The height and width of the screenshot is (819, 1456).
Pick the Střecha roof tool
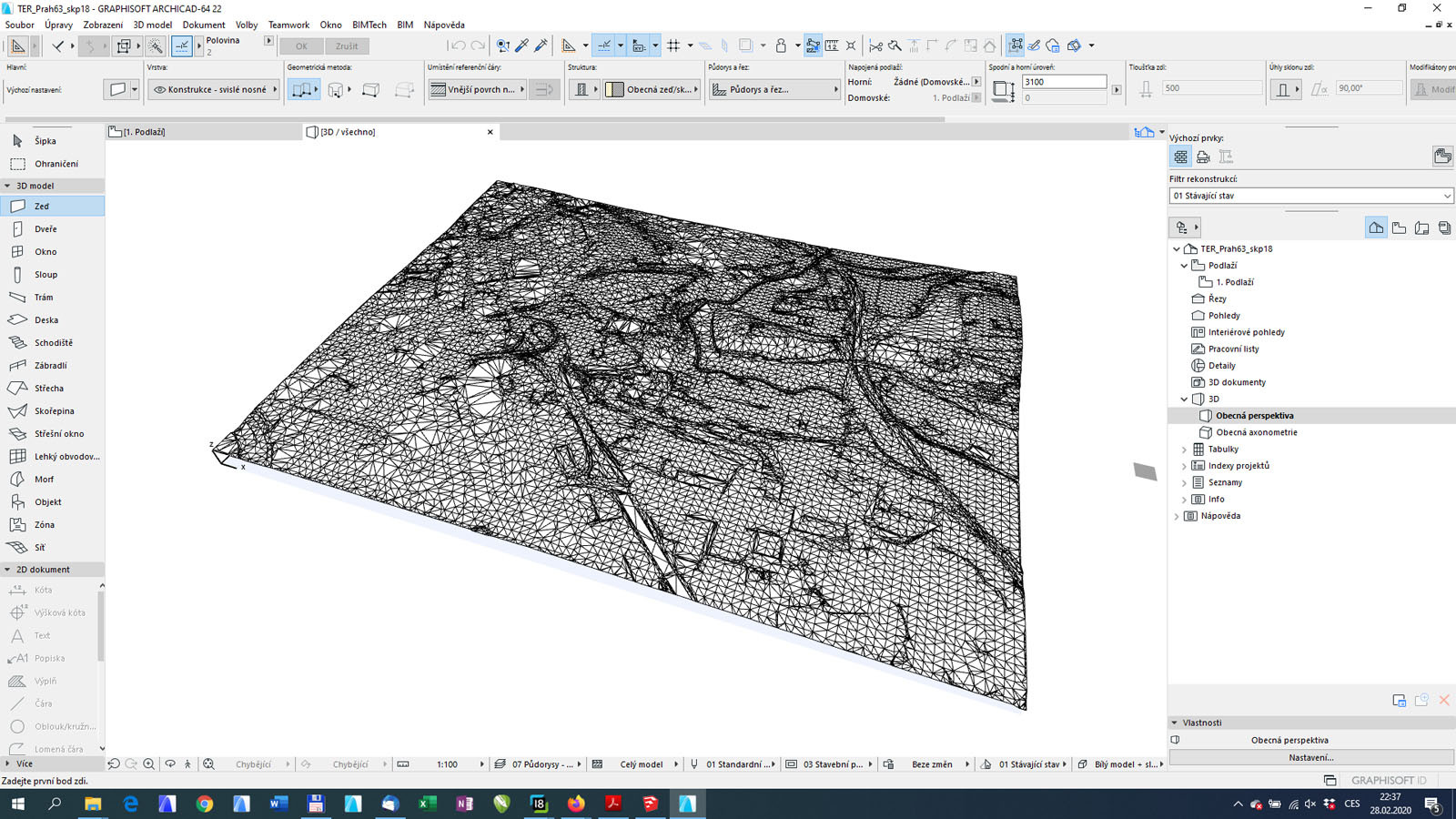(x=48, y=389)
